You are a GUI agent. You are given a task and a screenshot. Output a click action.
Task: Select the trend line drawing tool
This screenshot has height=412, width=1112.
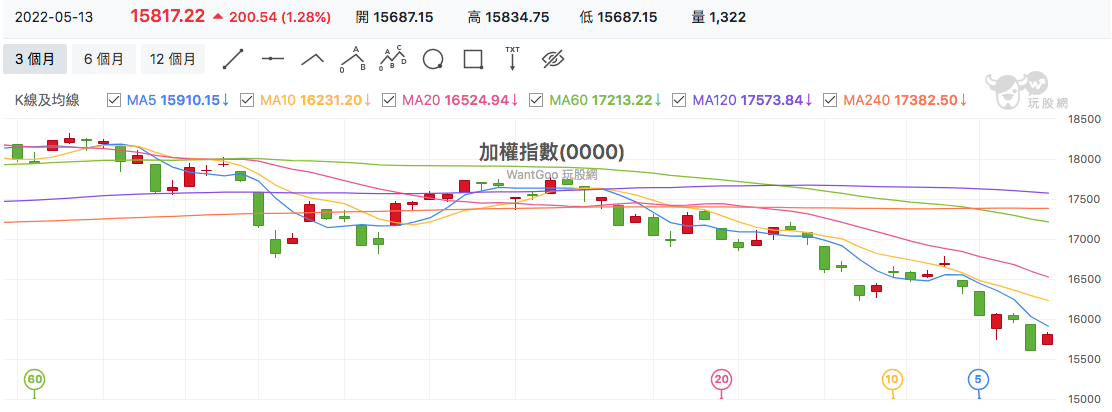click(x=233, y=59)
